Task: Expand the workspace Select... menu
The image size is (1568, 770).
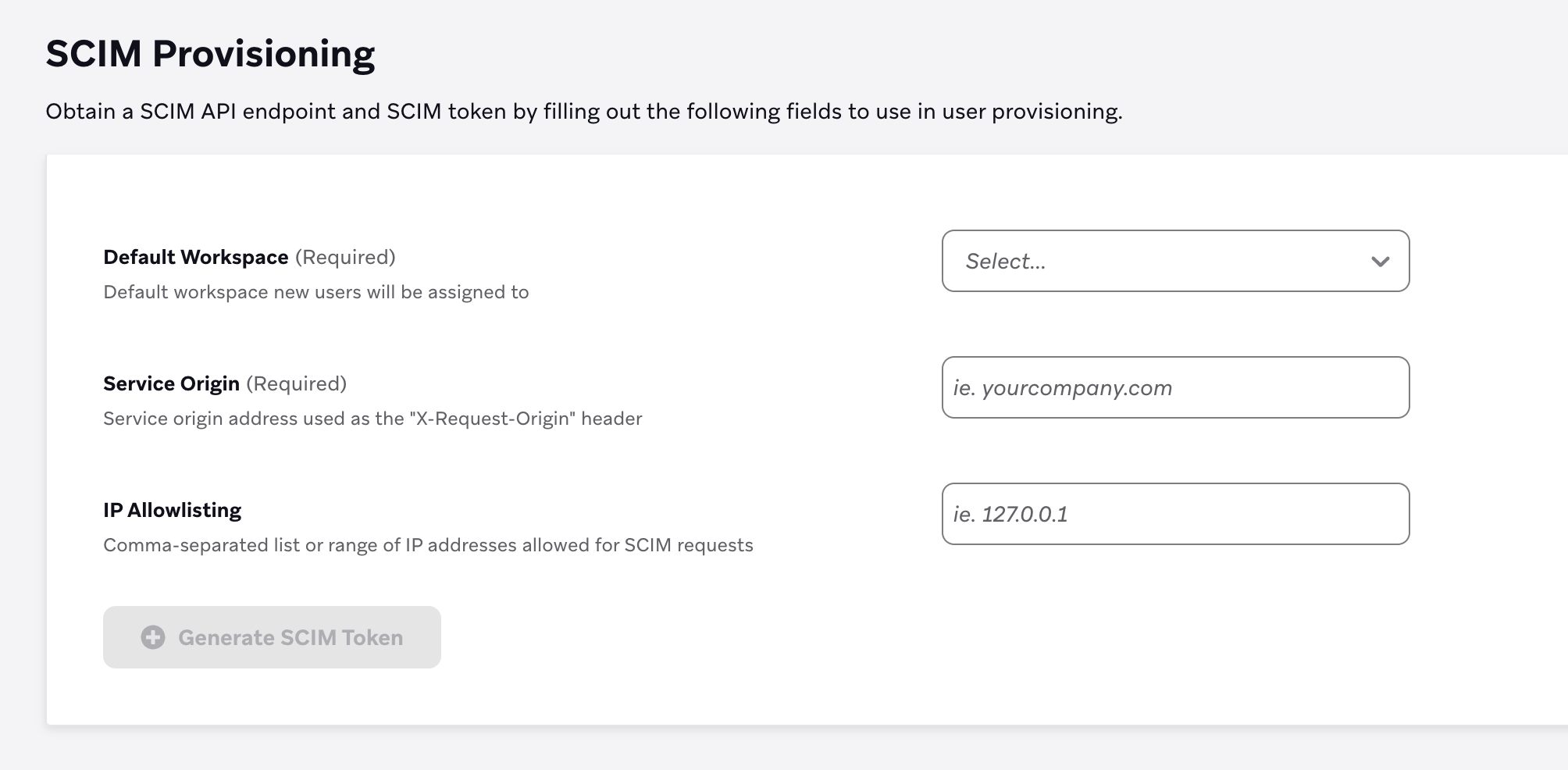Action: tap(1176, 261)
